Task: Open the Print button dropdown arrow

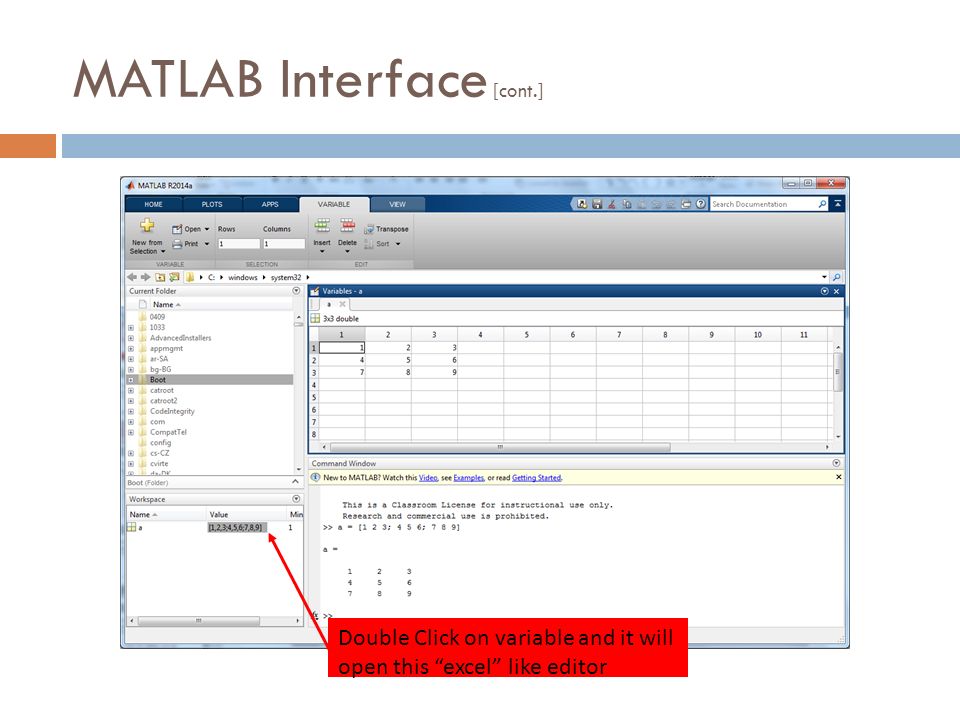Action: (x=207, y=244)
